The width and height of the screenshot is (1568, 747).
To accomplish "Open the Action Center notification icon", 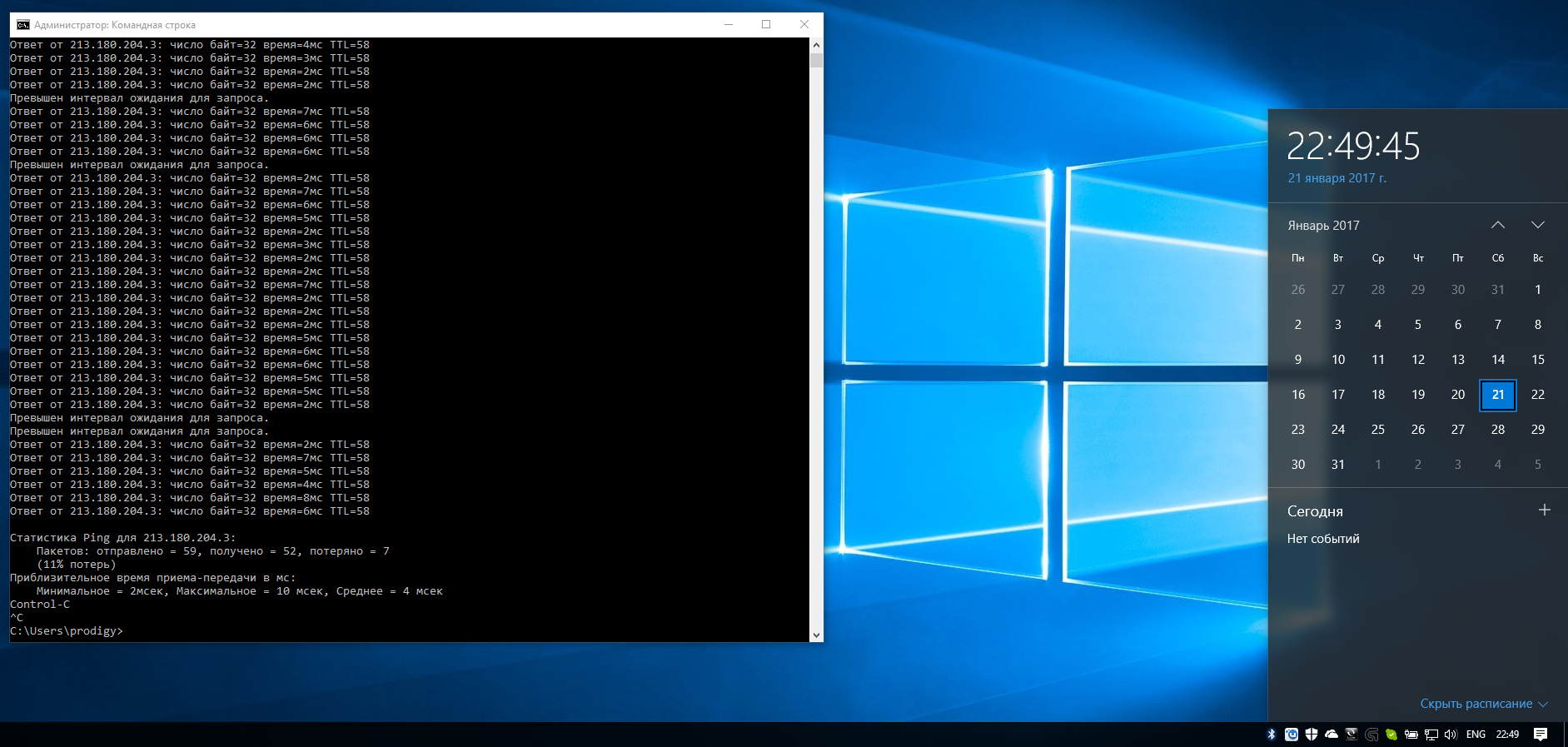I will 1541,734.
